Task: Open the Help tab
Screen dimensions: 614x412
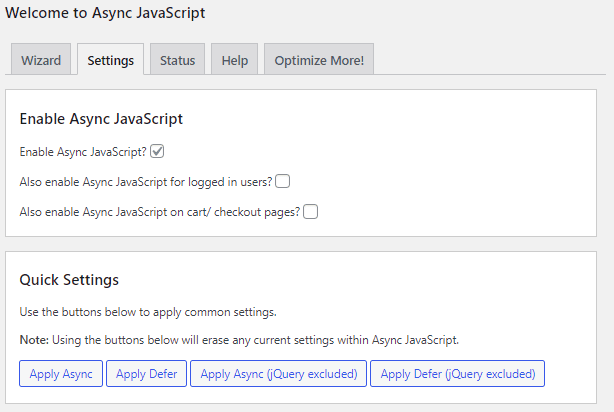Action: point(235,59)
